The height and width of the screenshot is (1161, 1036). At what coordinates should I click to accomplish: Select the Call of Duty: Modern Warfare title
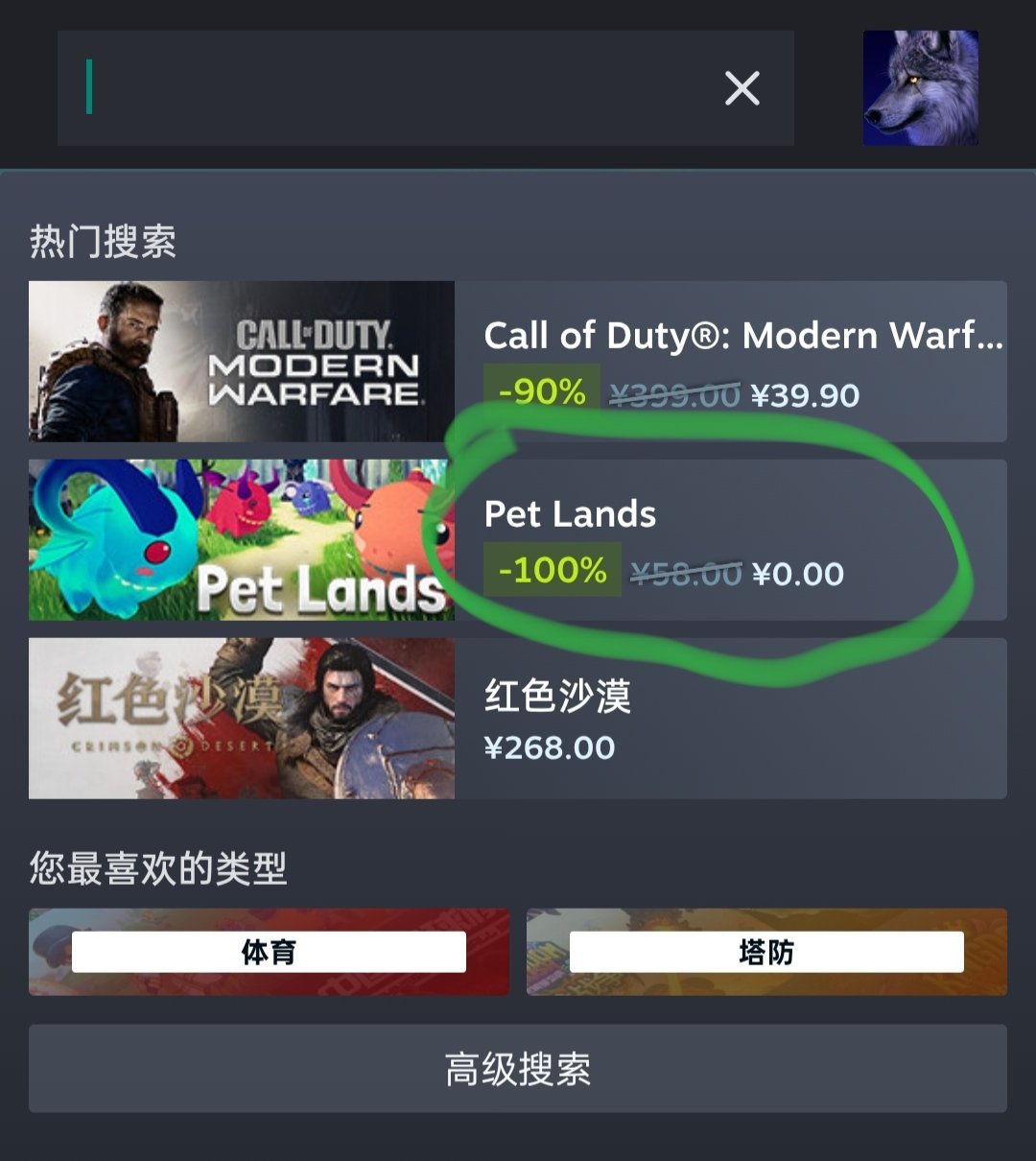click(x=743, y=336)
